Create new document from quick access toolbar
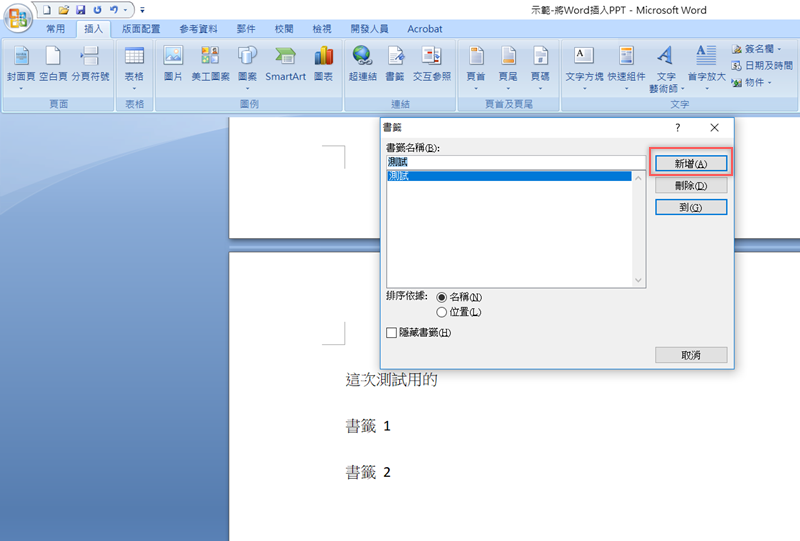The image size is (800, 541). (46, 10)
